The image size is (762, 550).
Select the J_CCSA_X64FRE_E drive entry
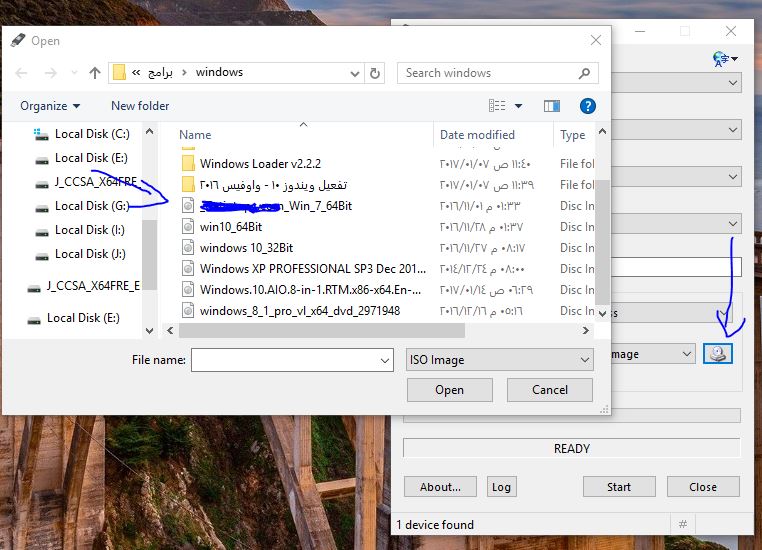(93, 286)
